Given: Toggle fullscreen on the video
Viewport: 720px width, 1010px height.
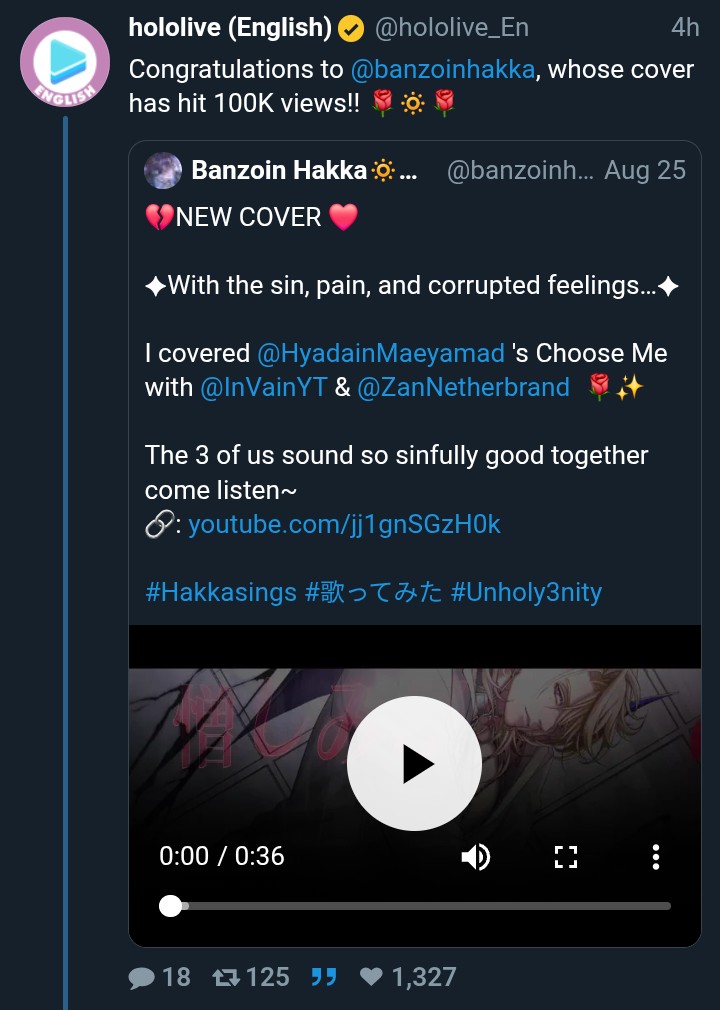Looking at the screenshot, I should pyautogui.click(x=566, y=857).
